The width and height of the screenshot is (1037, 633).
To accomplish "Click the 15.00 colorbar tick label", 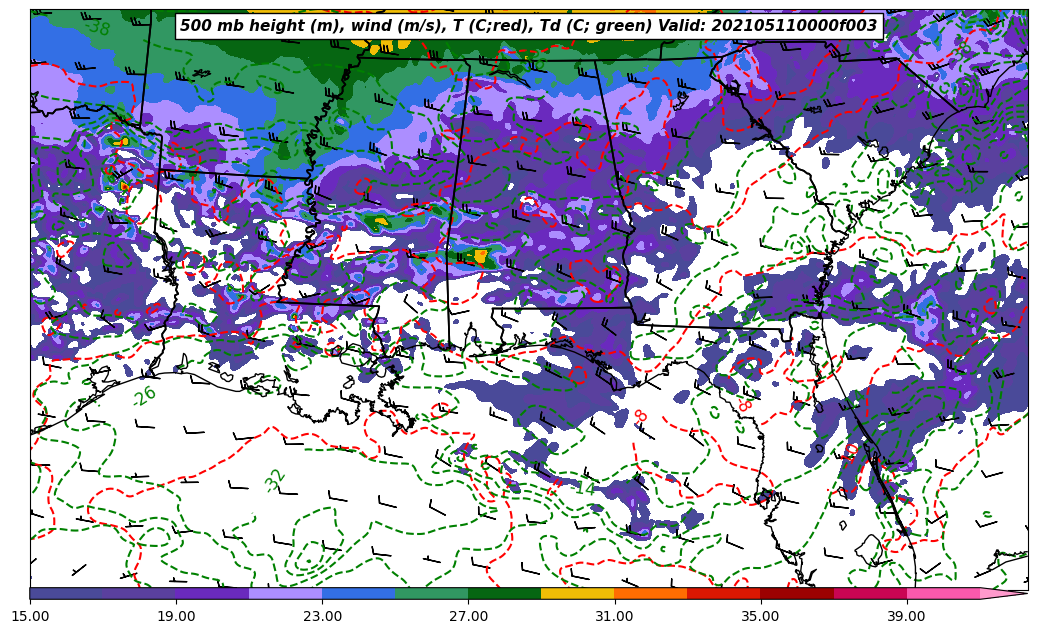I will 30,616.
